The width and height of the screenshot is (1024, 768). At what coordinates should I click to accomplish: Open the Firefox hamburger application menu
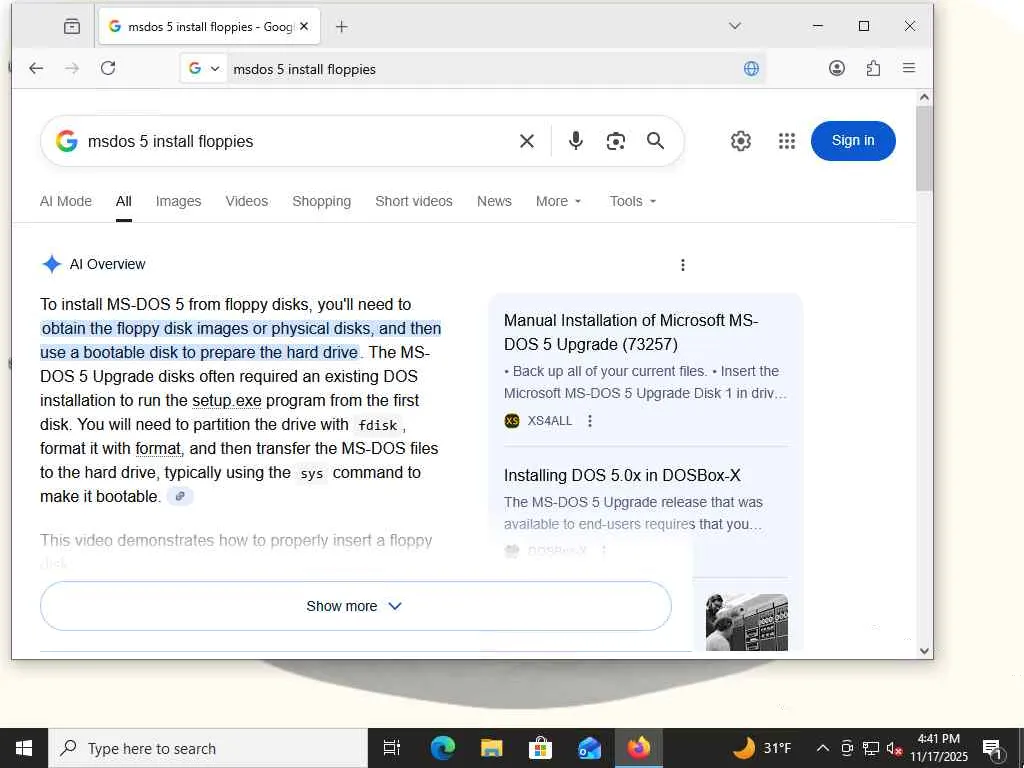coord(908,68)
